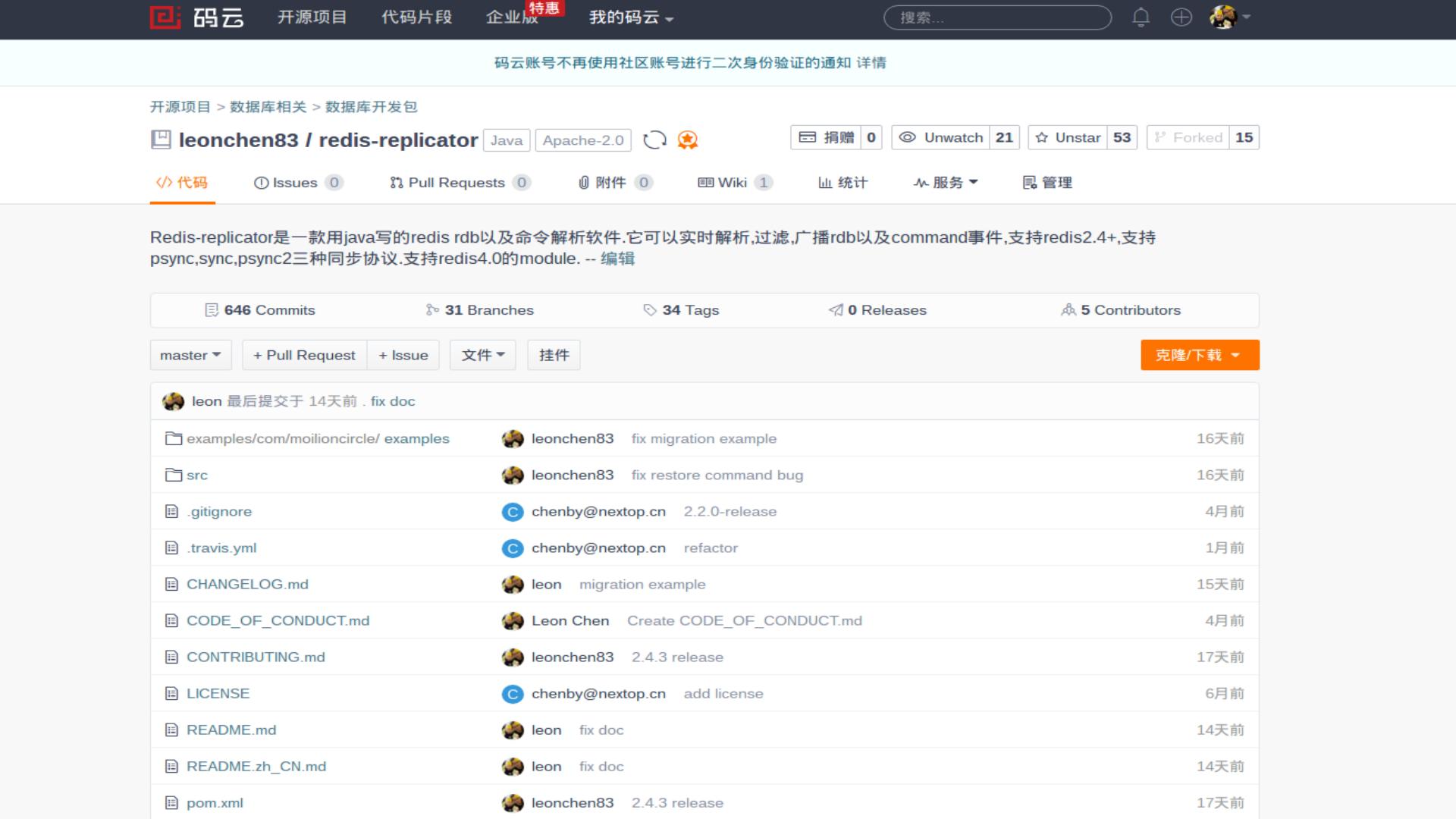Click the repository book icon before leonchen83
The image size is (1456, 819).
pos(161,140)
